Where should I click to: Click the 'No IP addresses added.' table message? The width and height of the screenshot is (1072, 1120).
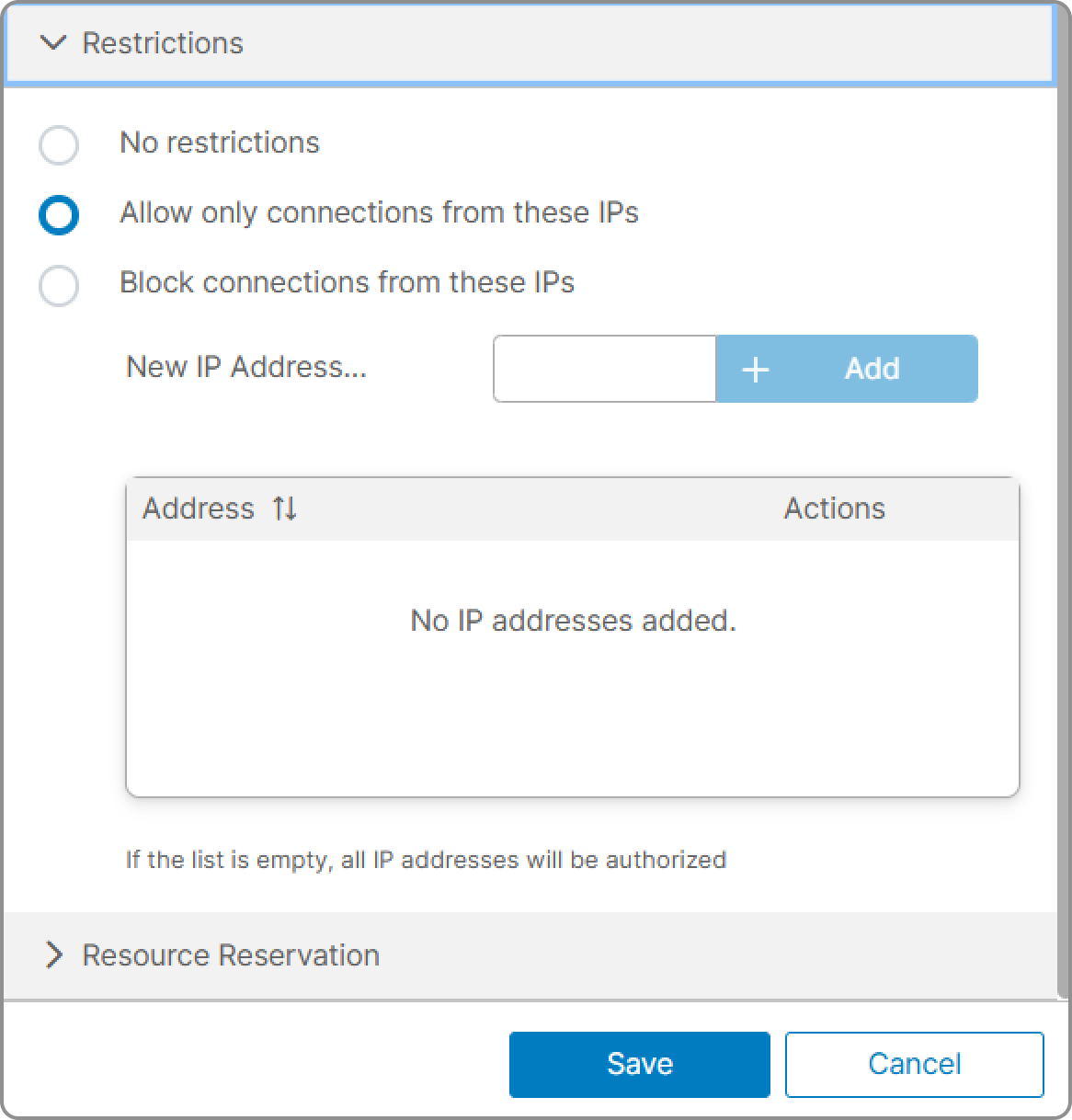(x=574, y=621)
